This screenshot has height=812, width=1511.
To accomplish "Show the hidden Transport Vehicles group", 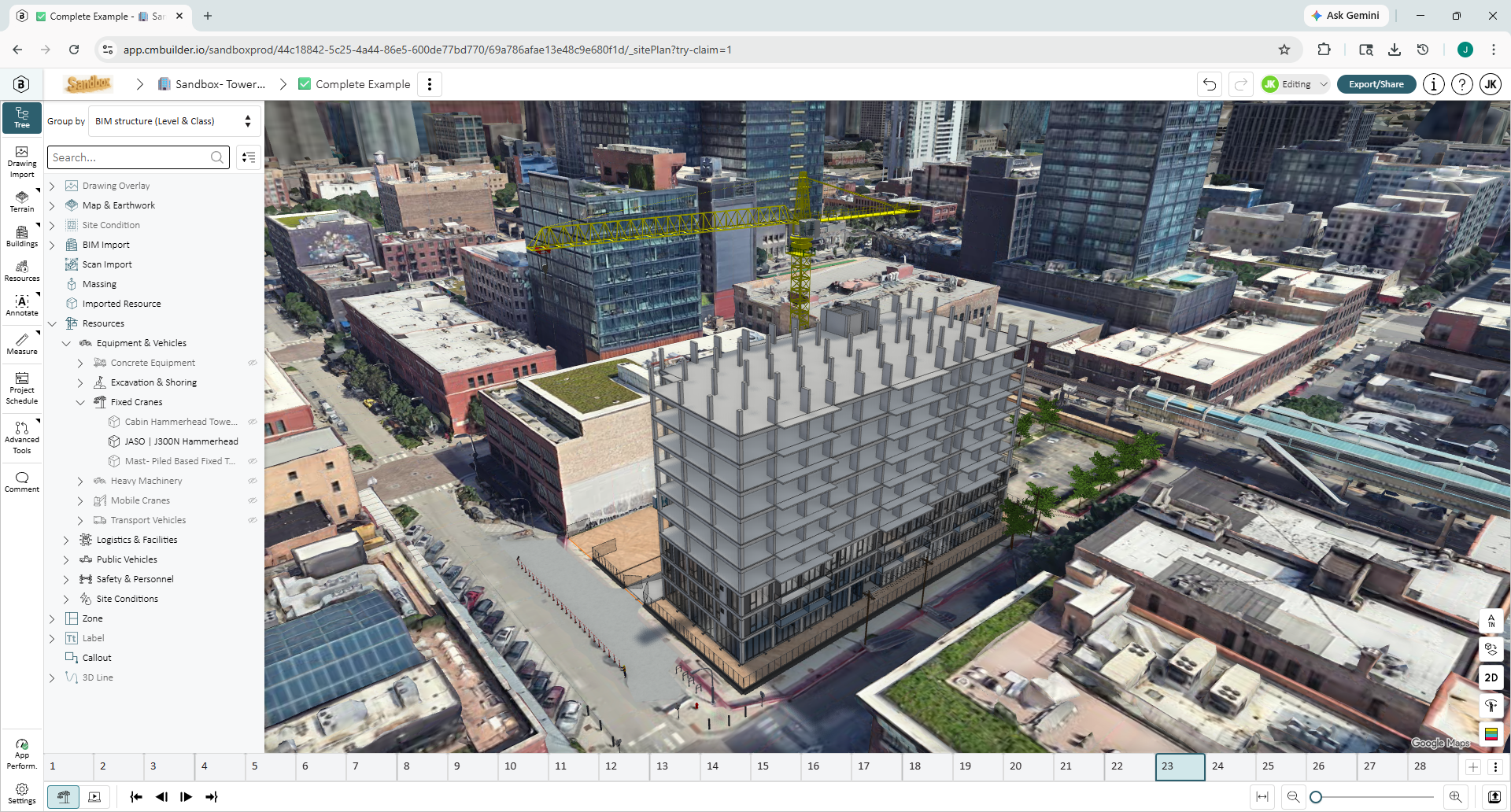I will click(x=253, y=520).
